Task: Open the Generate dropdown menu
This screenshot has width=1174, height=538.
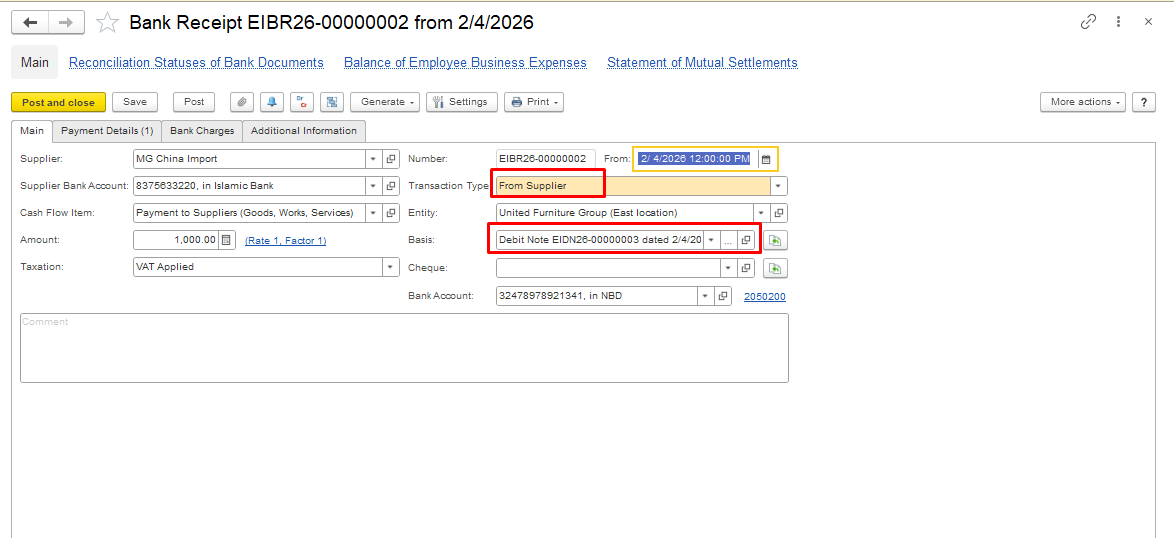Action: 384,102
